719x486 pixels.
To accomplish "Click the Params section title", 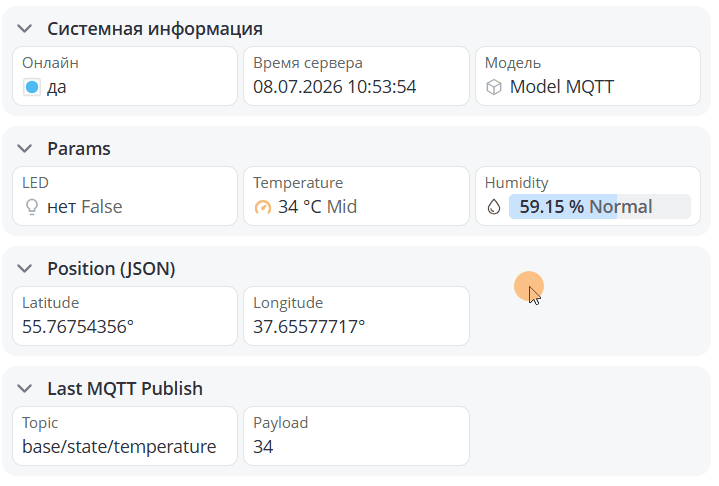I will coord(79,149).
